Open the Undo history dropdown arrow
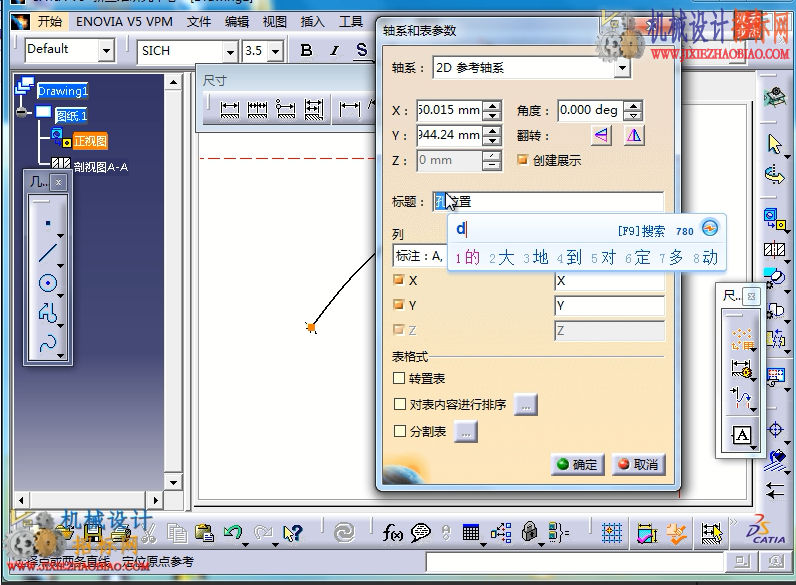The height and width of the screenshot is (585, 796). 246,544
